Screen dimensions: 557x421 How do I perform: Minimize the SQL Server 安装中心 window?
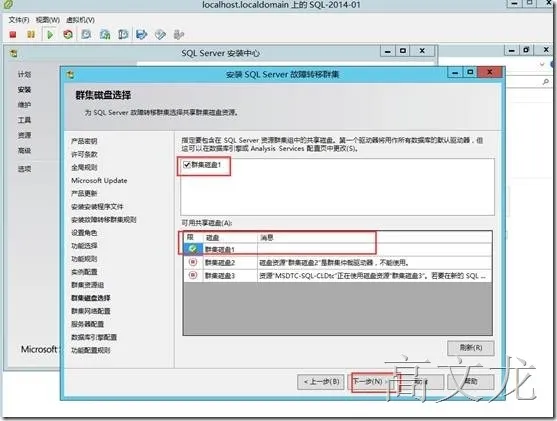point(388,51)
